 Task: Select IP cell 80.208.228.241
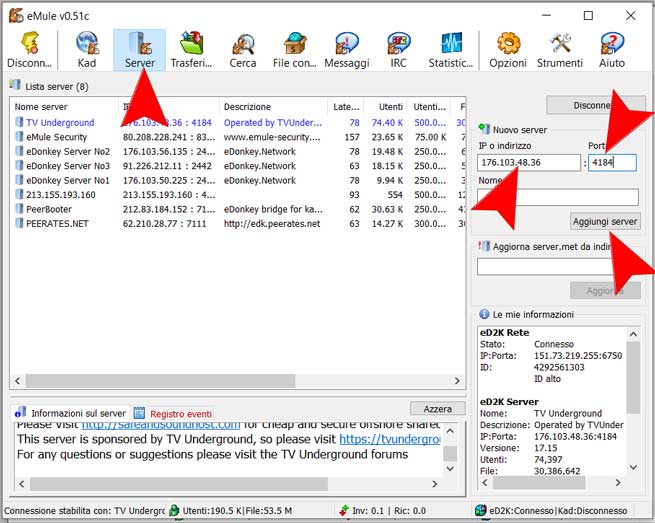point(169,137)
